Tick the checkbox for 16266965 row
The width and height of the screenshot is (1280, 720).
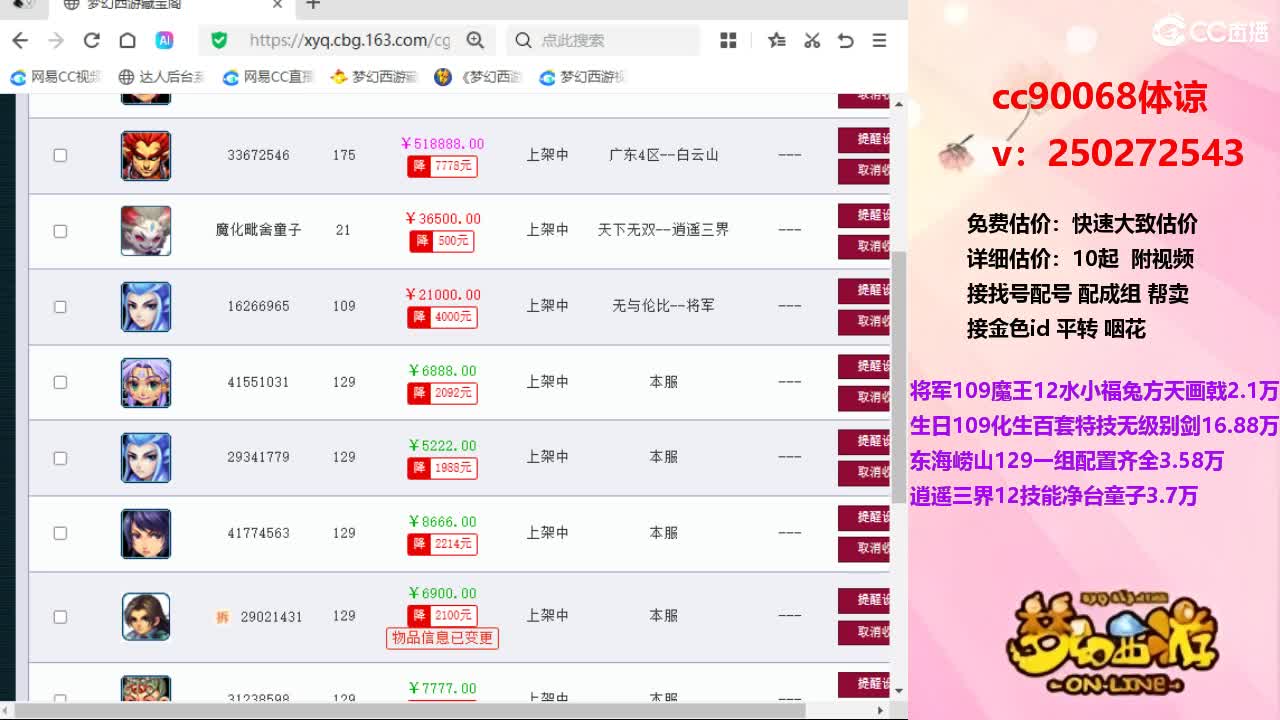[60, 307]
